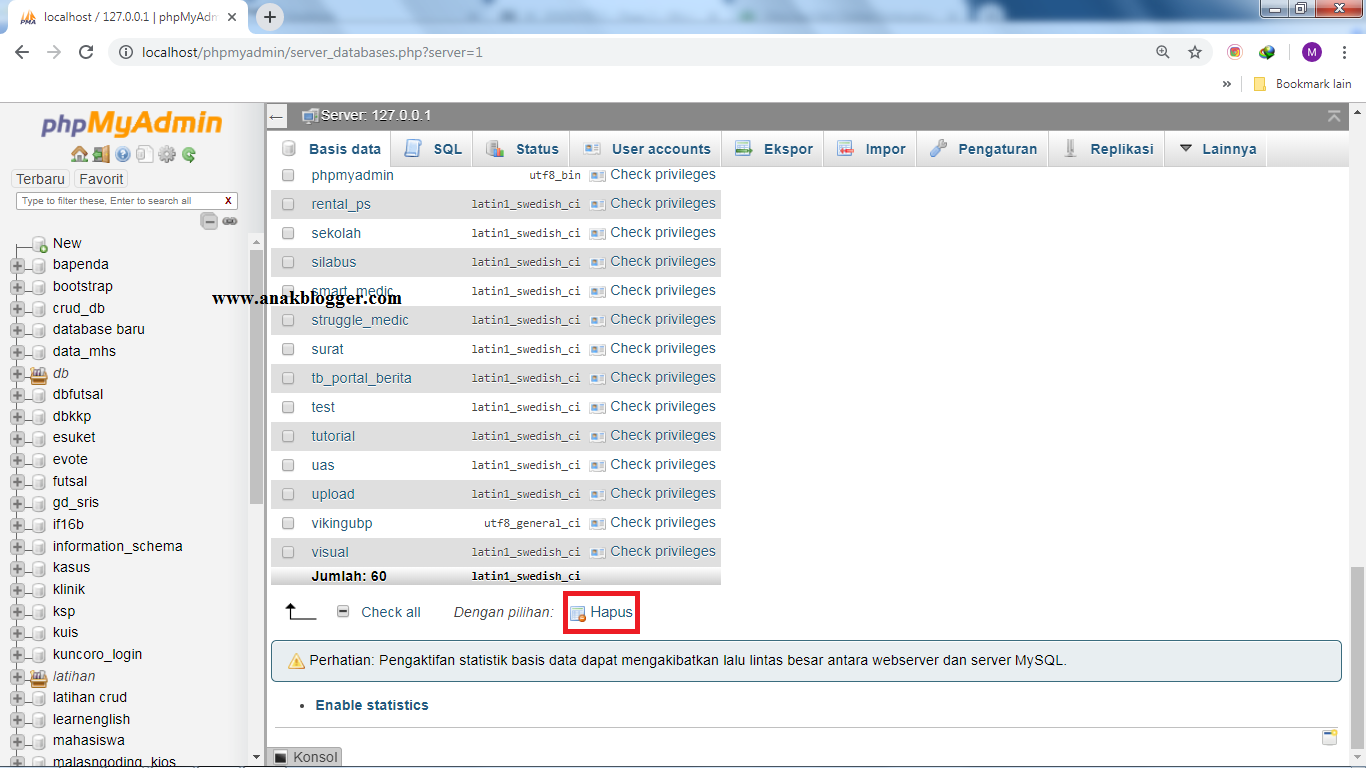Image resolution: width=1366 pixels, height=768 pixels.
Task: Open the settings gear icon under the phpMyAdmin logo
Action: point(167,155)
